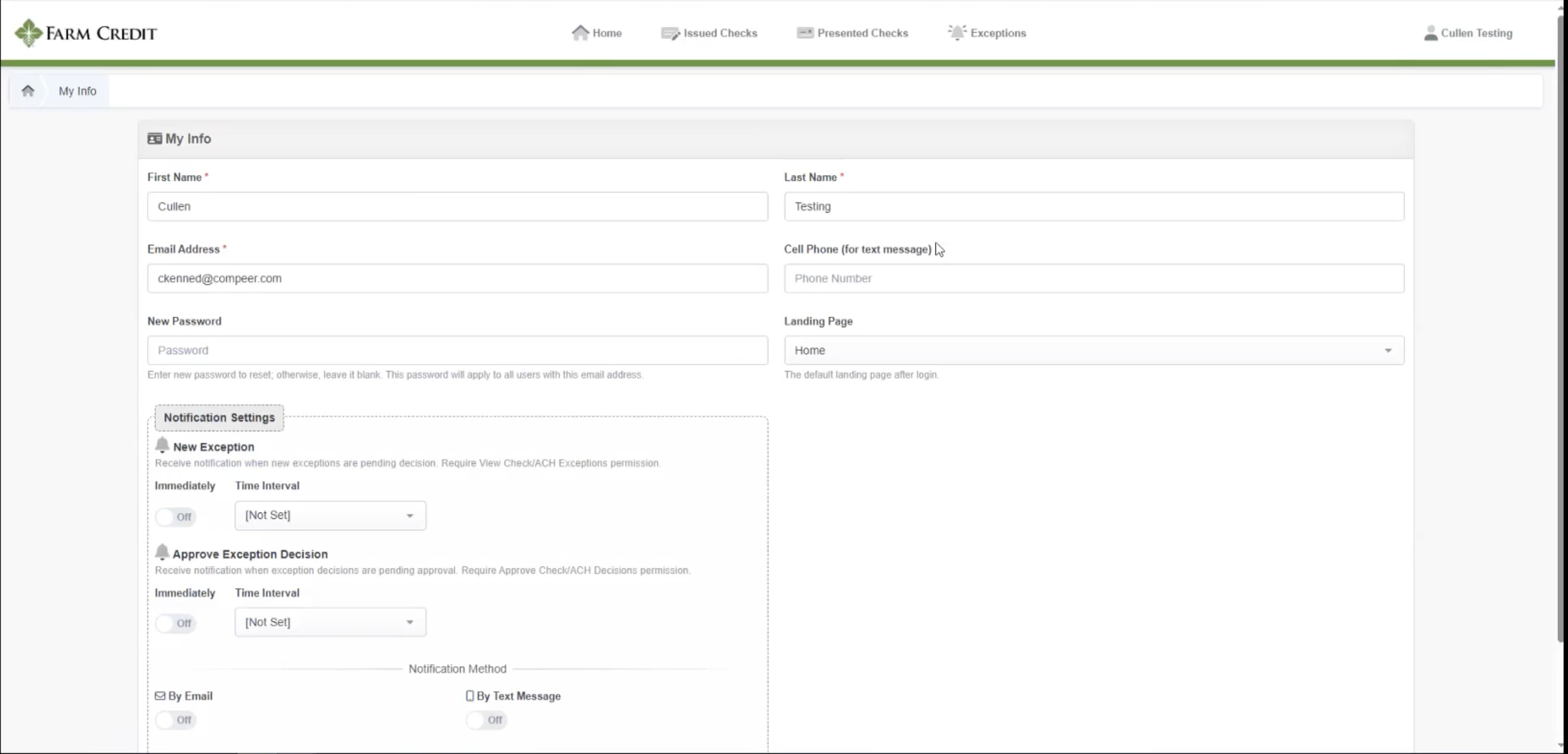Click the Presented Checks card icon
The image size is (1568, 754).
tap(805, 33)
